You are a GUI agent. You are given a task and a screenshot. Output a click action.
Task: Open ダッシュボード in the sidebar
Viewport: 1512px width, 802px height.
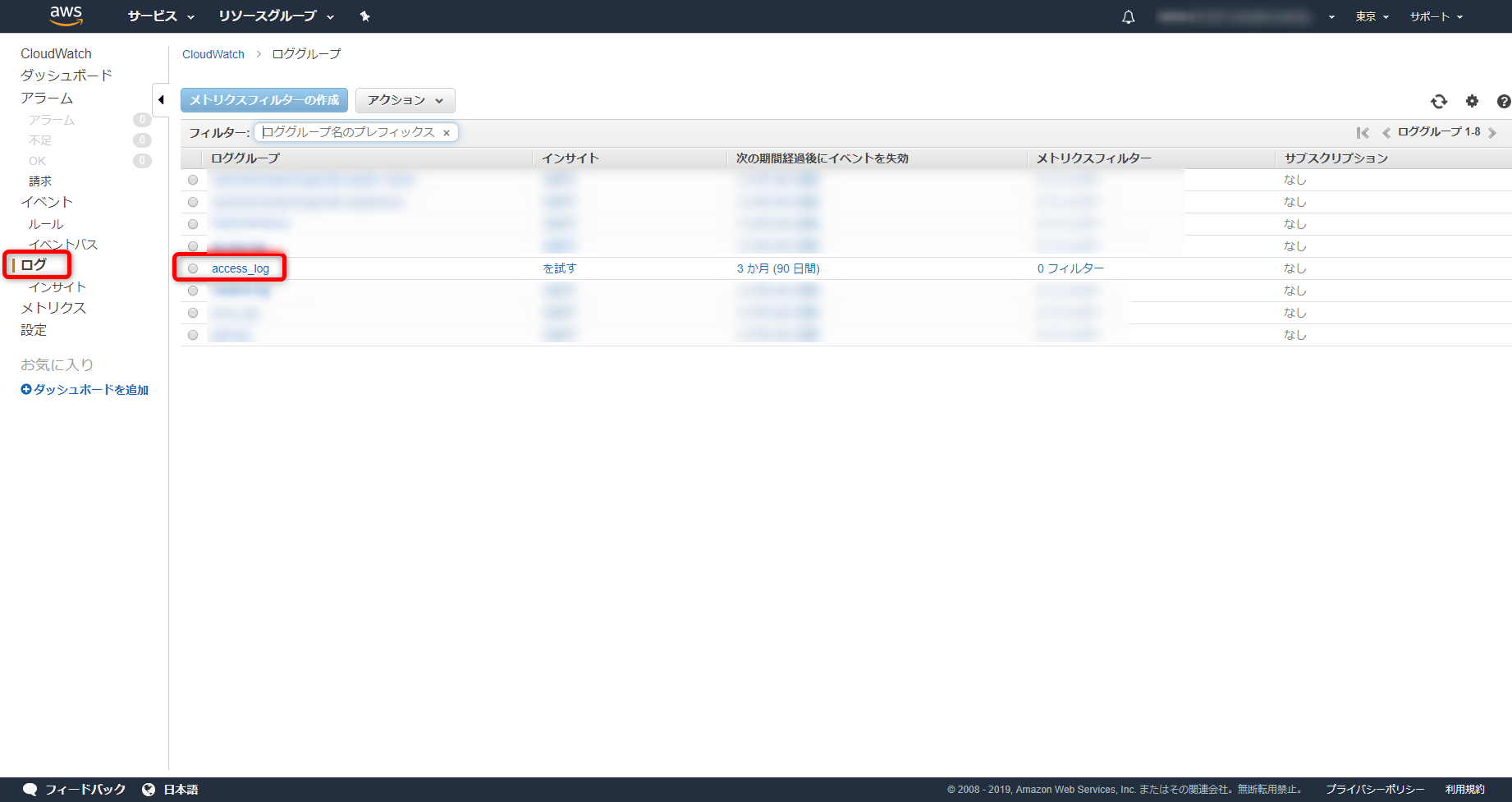pos(66,76)
